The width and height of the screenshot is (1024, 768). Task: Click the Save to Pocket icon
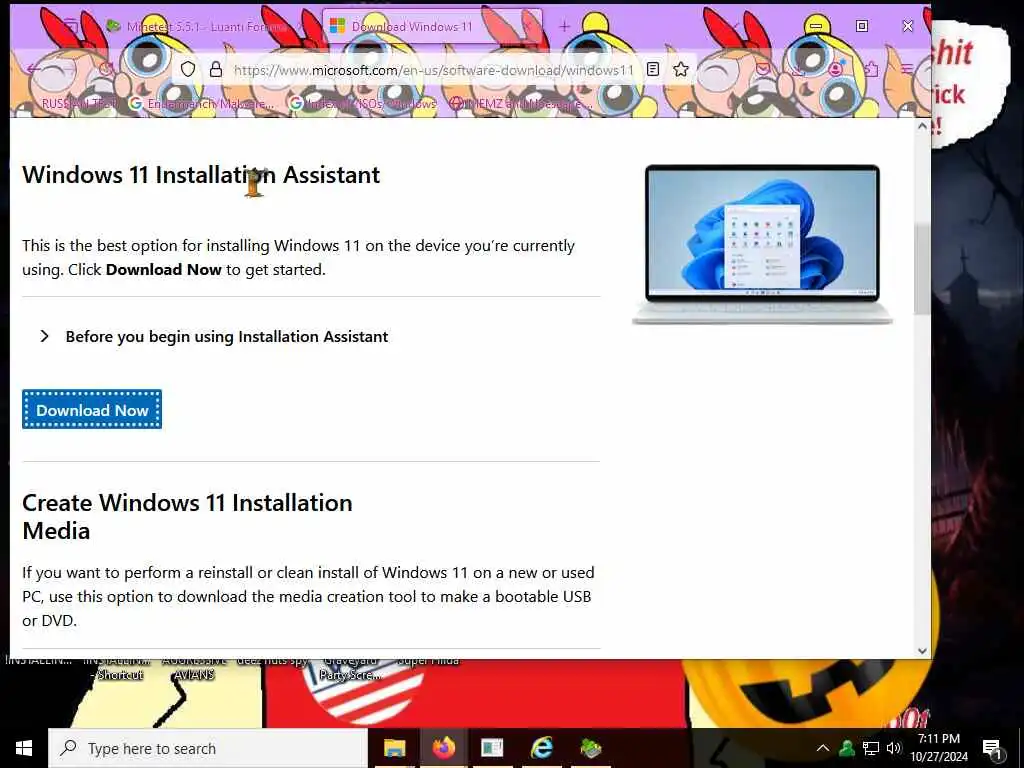(x=762, y=69)
